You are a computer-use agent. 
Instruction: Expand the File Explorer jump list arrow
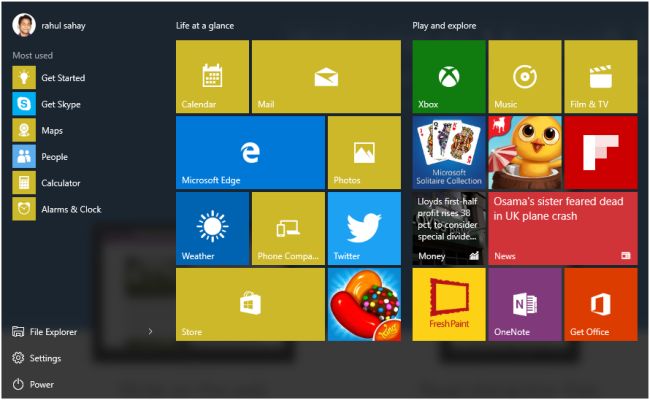pos(150,331)
